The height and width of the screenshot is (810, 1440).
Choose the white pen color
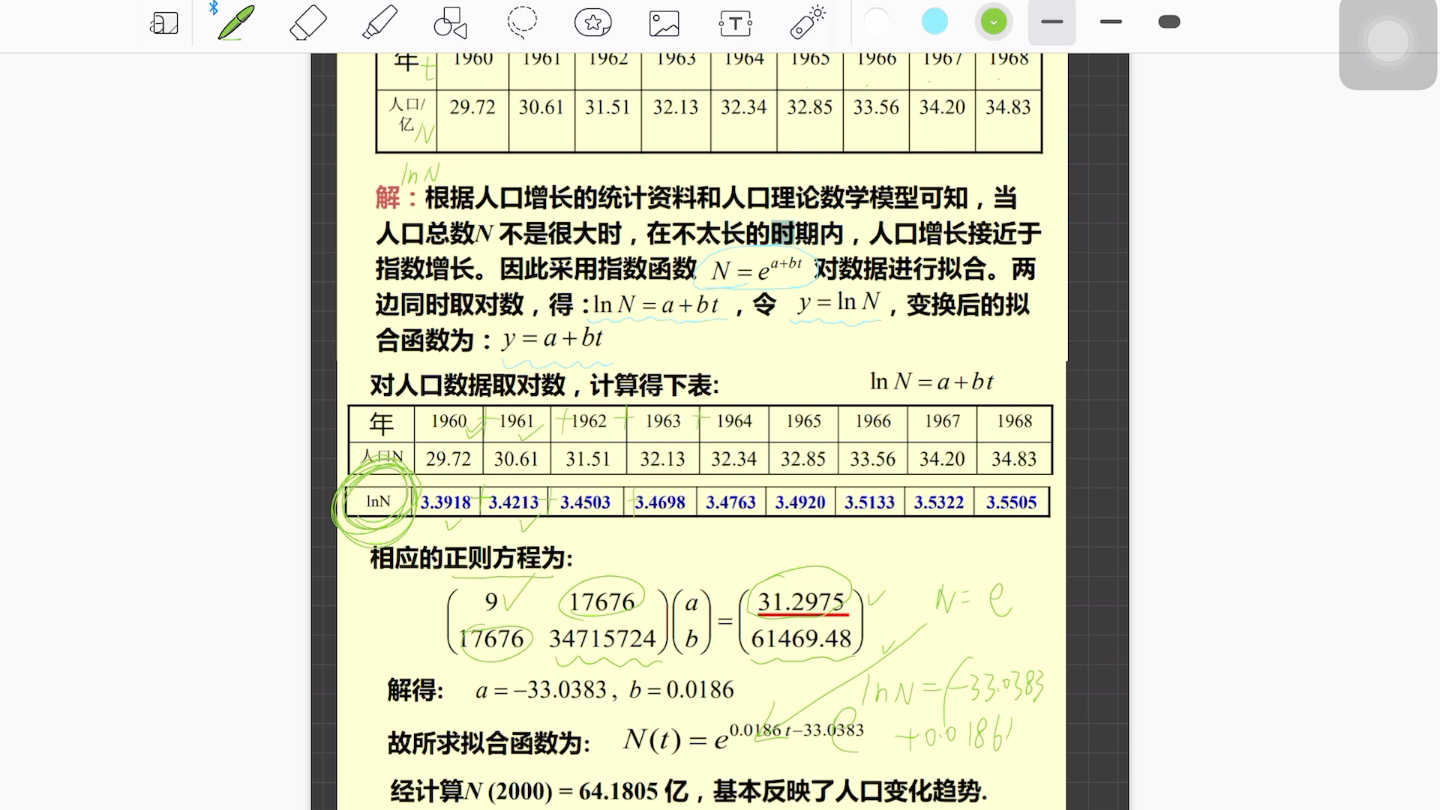pyautogui.click(x=877, y=22)
